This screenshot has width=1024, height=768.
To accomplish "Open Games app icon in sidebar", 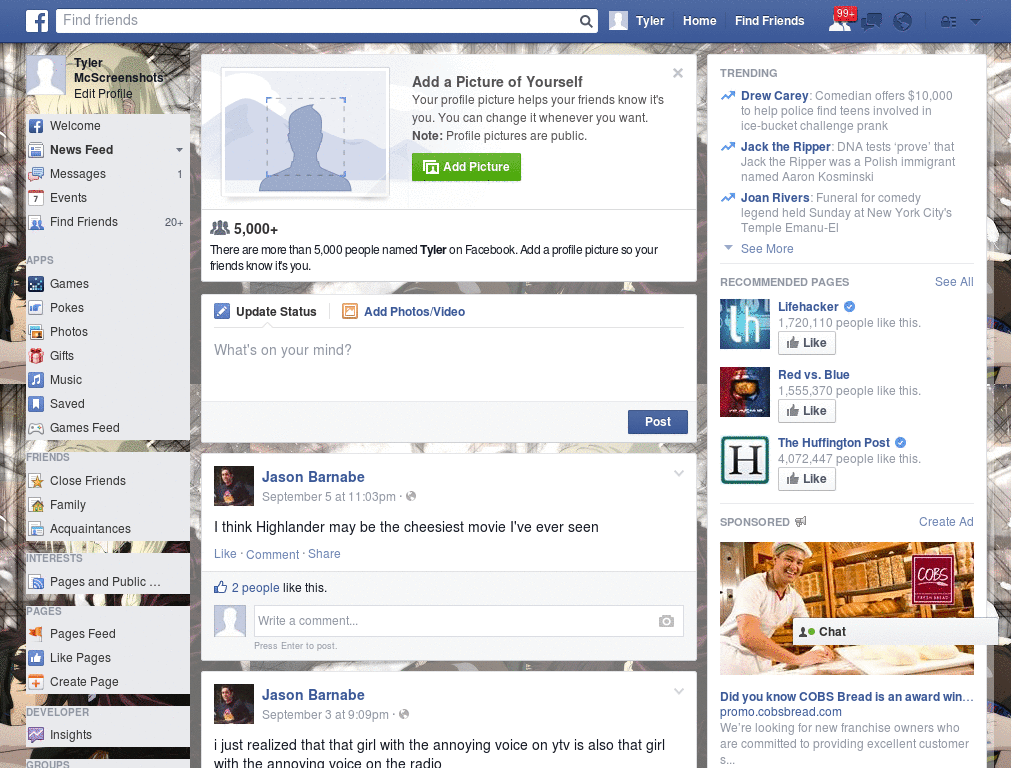I will 36,284.
